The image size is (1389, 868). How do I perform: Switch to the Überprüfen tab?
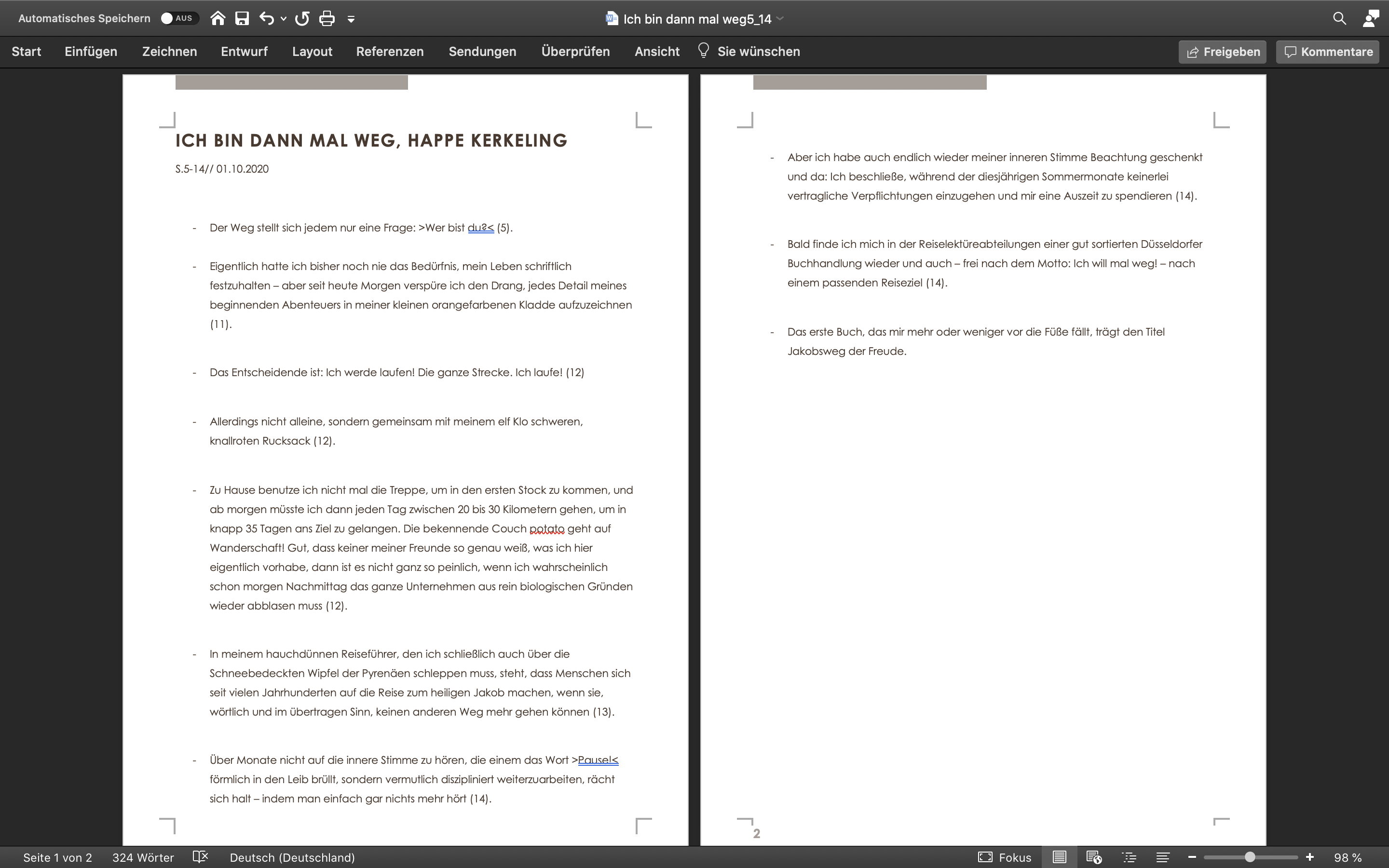click(x=575, y=52)
